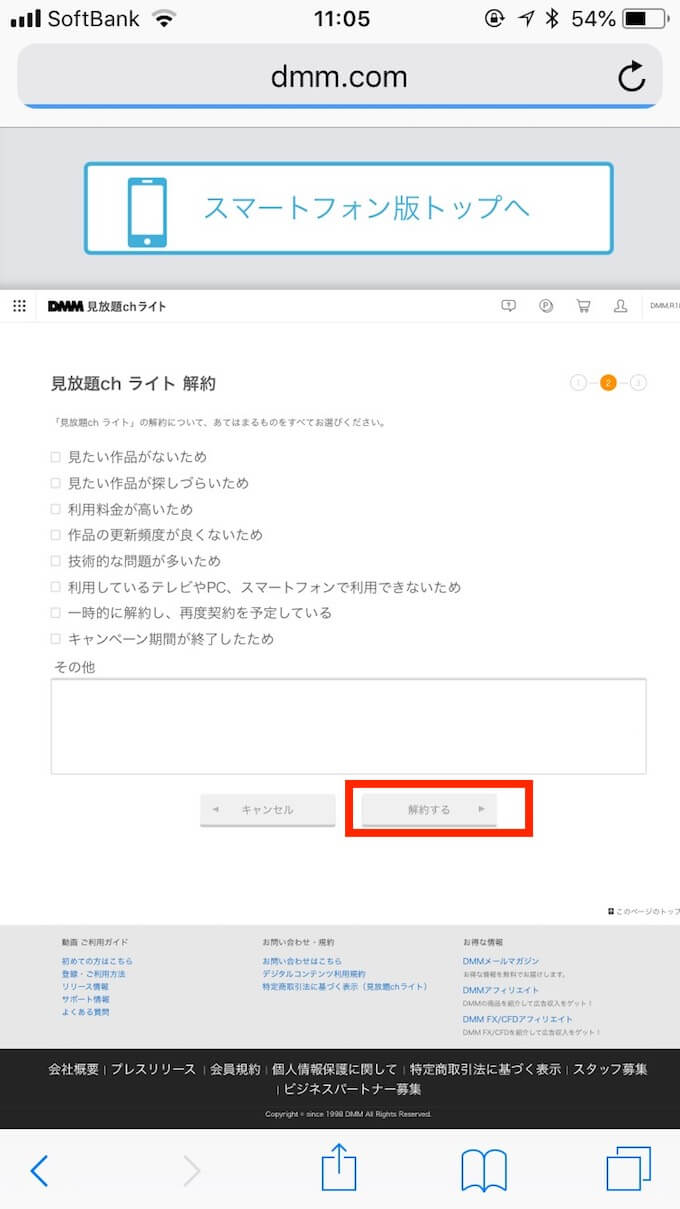Open よくある質問 link
The image size is (680, 1209).
click(85, 1012)
